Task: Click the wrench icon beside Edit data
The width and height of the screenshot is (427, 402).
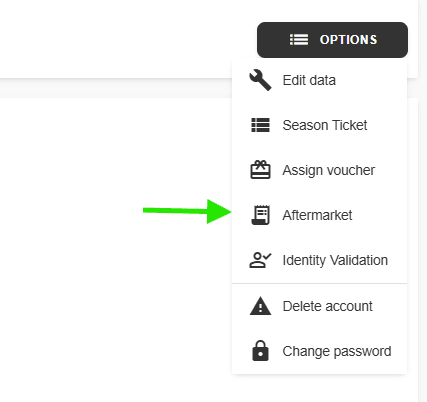Action: pyautogui.click(x=260, y=80)
